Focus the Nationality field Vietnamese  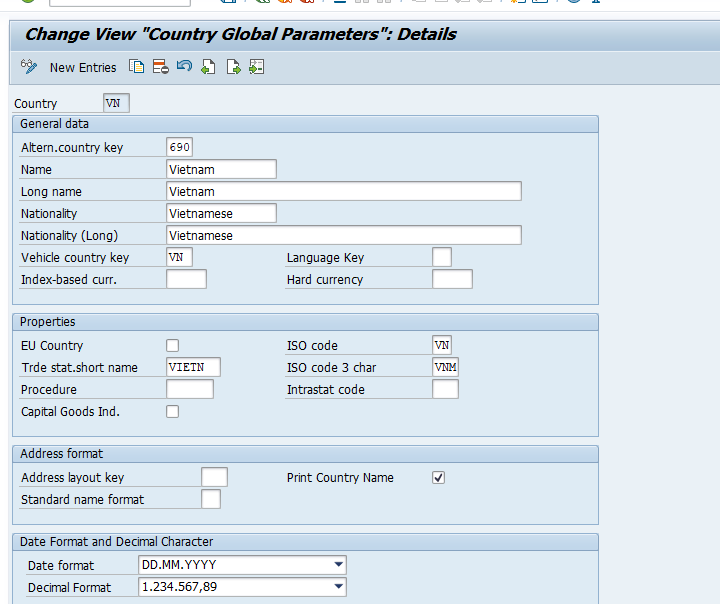pos(221,213)
